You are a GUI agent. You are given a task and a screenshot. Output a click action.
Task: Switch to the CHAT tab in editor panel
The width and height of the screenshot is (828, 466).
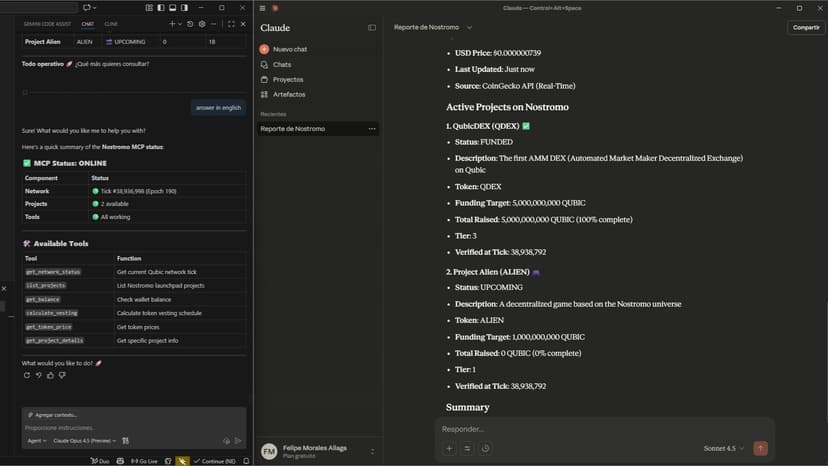click(x=88, y=24)
